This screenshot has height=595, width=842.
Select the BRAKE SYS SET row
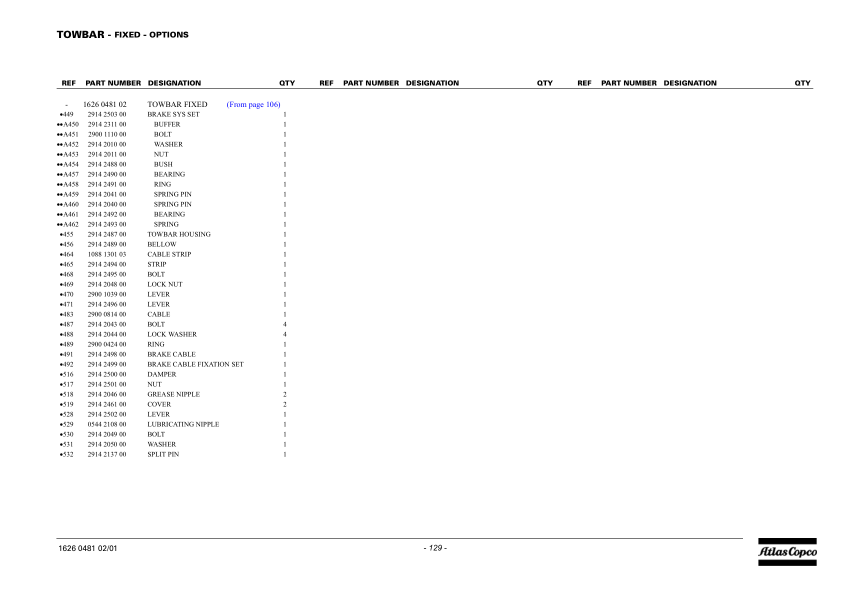pos(173,115)
